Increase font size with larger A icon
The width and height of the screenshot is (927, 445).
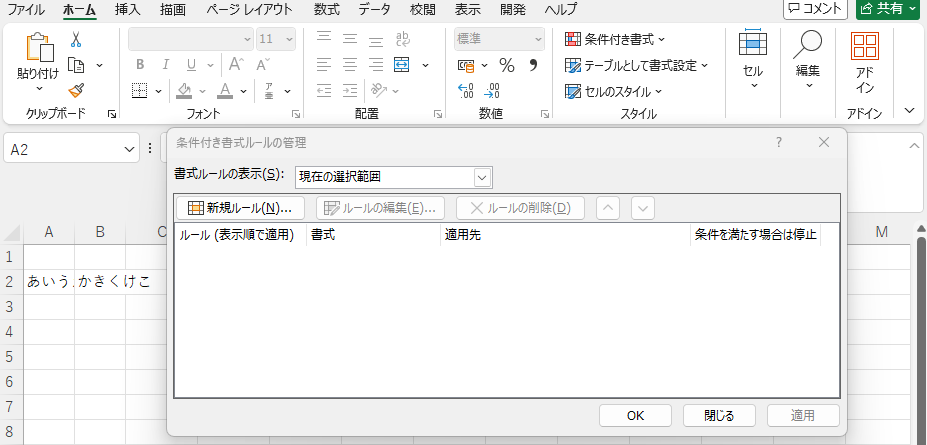236,64
